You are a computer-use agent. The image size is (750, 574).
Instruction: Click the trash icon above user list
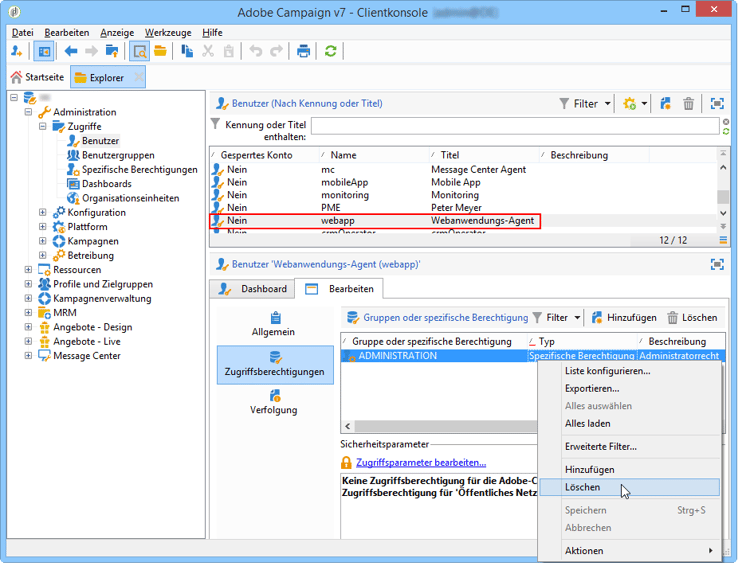tap(688, 103)
